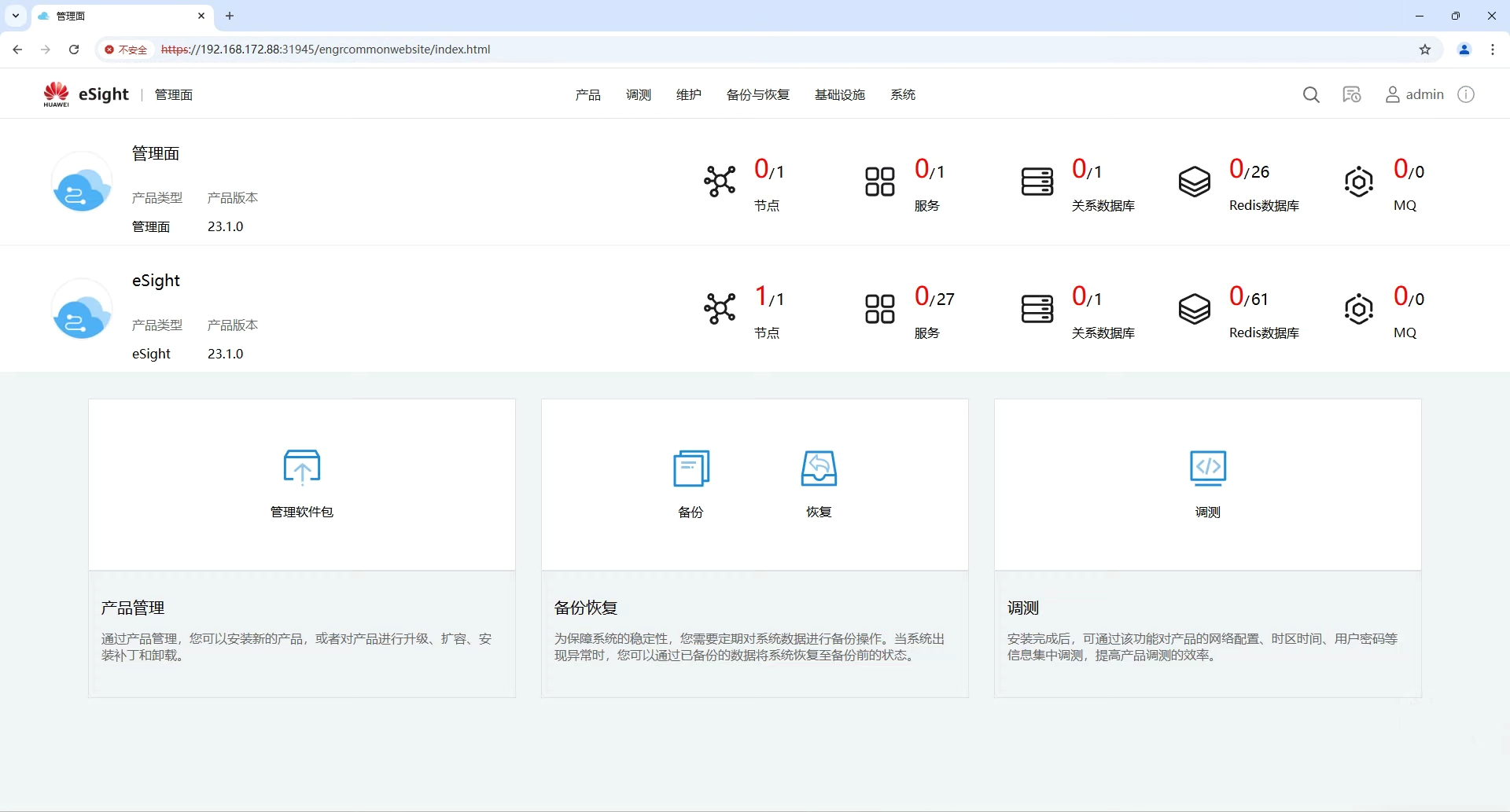Expand the 系统 menu

(x=902, y=95)
